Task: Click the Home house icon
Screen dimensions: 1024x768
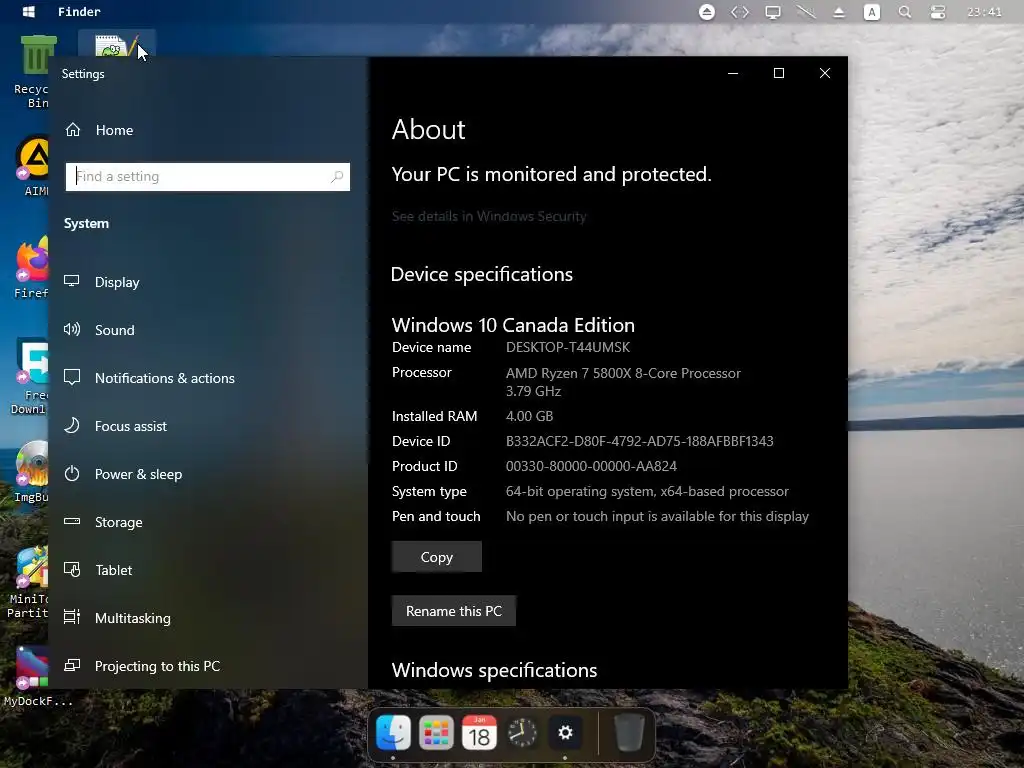Action: pos(72,129)
